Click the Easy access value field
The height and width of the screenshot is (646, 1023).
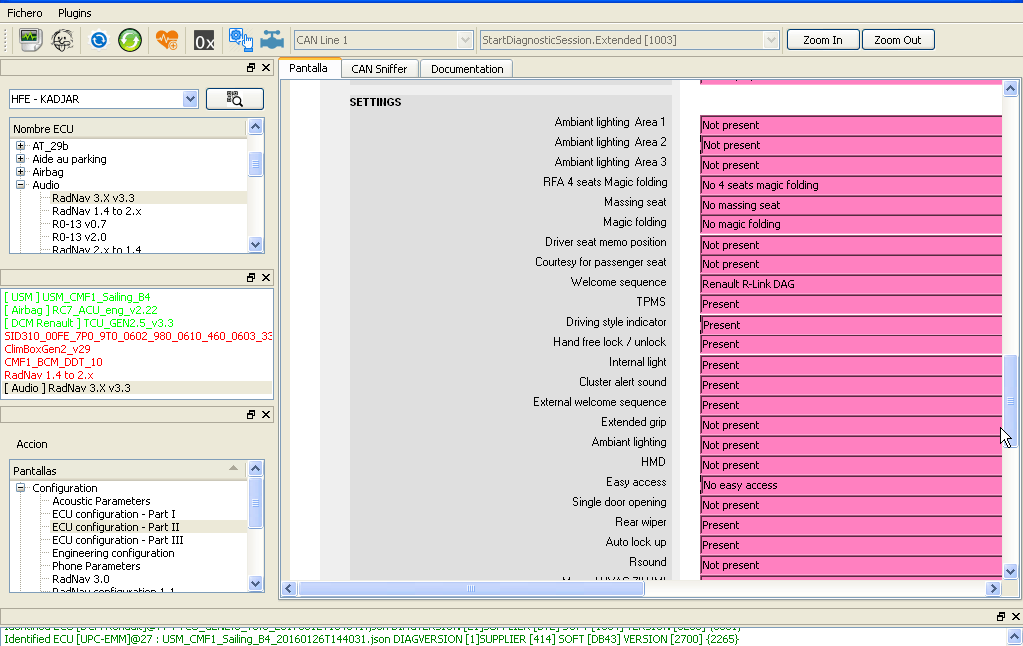[x=851, y=485]
